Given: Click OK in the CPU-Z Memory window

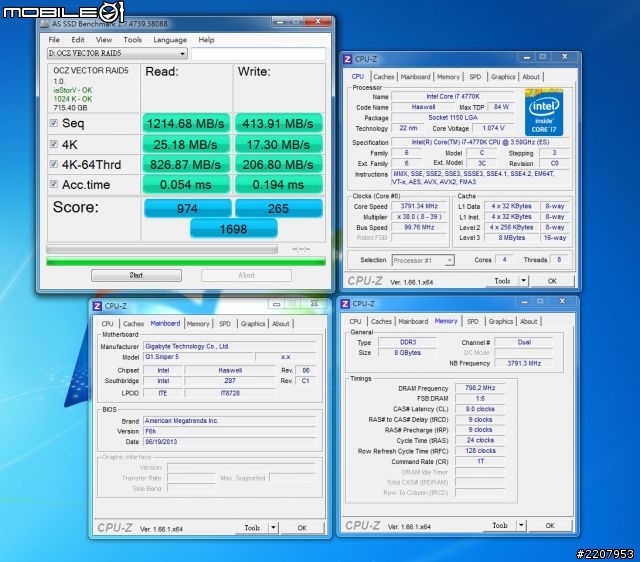Looking at the screenshot, I should pos(550,525).
